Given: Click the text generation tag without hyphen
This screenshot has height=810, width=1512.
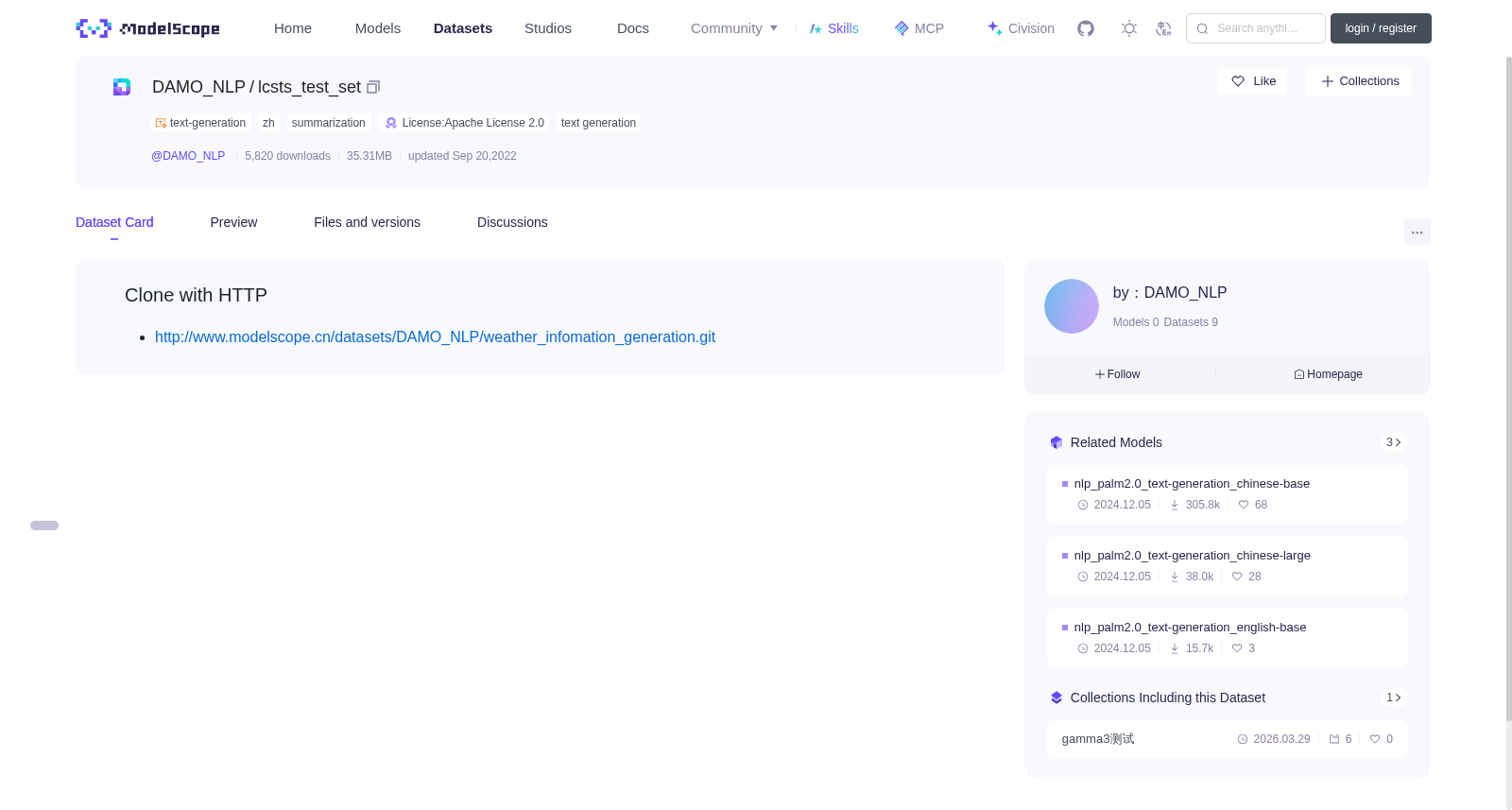Looking at the screenshot, I should click(598, 123).
